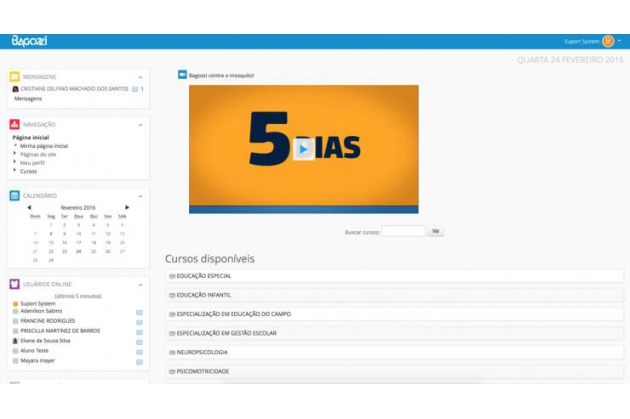Image resolution: width=630 pixels, height=419 pixels.
Task: Click the video icon beside Bagozzi contra o mosquito
Action: pyautogui.click(x=182, y=74)
